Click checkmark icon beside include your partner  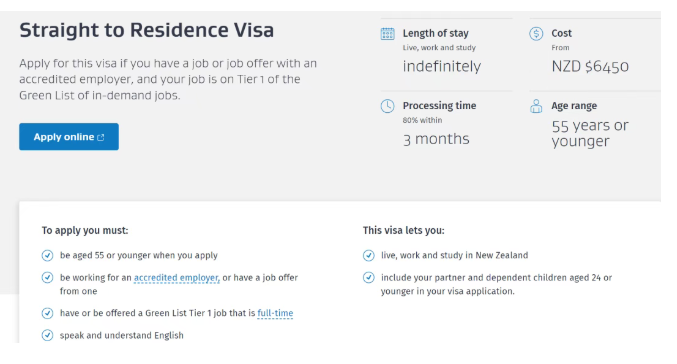pyautogui.click(x=368, y=278)
